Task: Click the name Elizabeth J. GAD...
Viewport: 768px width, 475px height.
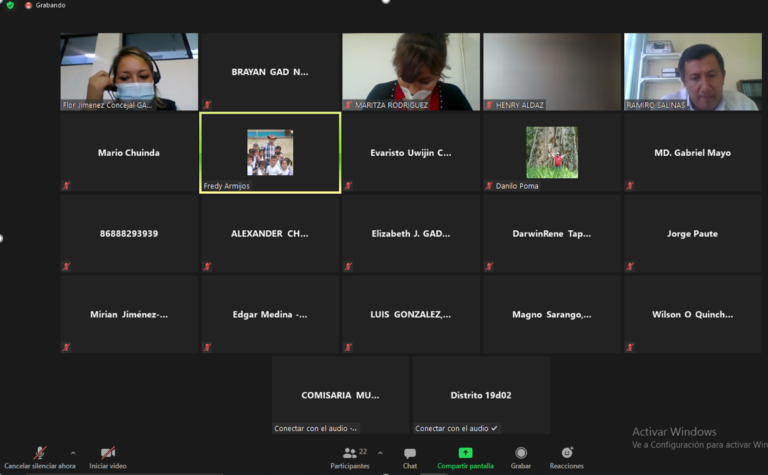Action: [411, 234]
